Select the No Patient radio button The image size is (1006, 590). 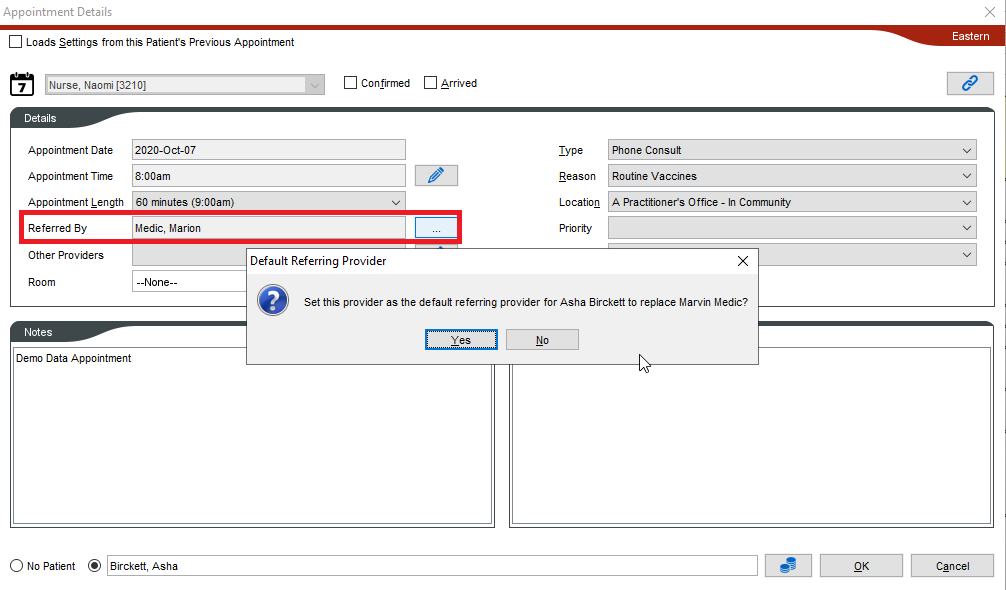(16, 566)
